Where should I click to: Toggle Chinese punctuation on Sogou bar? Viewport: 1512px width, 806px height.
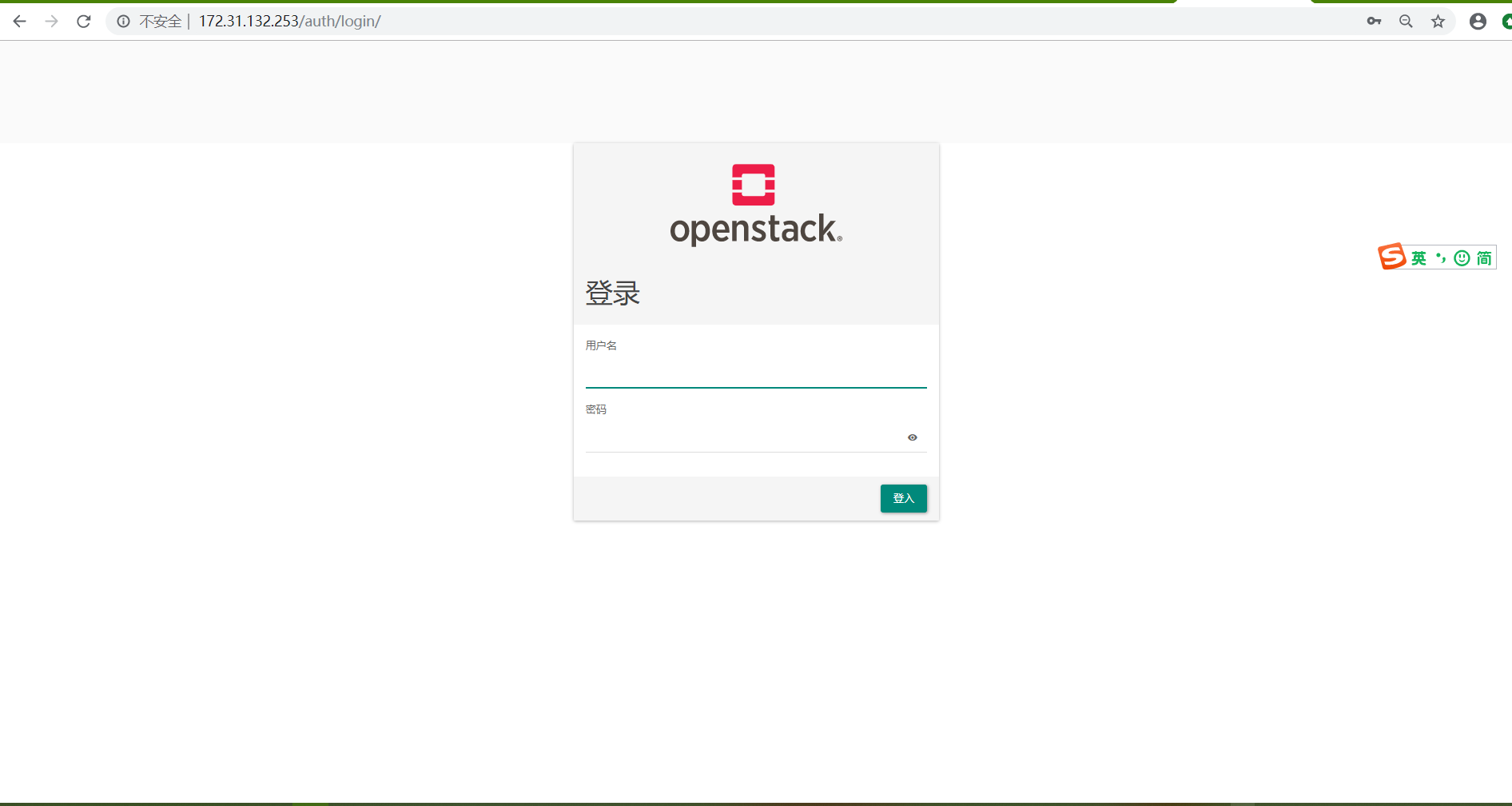tap(1439, 257)
